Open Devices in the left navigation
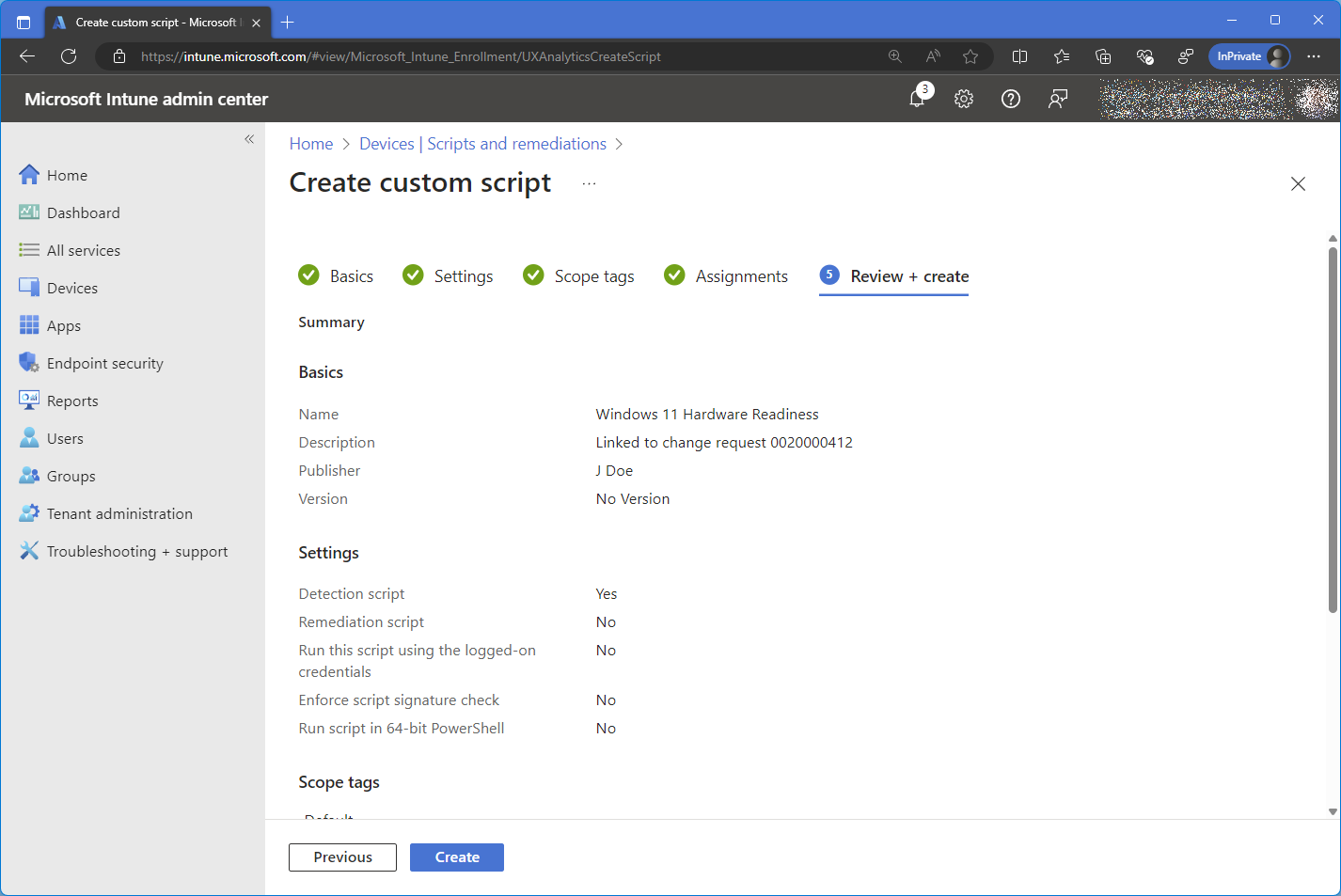Image resolution: width=1341 pixels, height=896 pixels. point(71,289)
